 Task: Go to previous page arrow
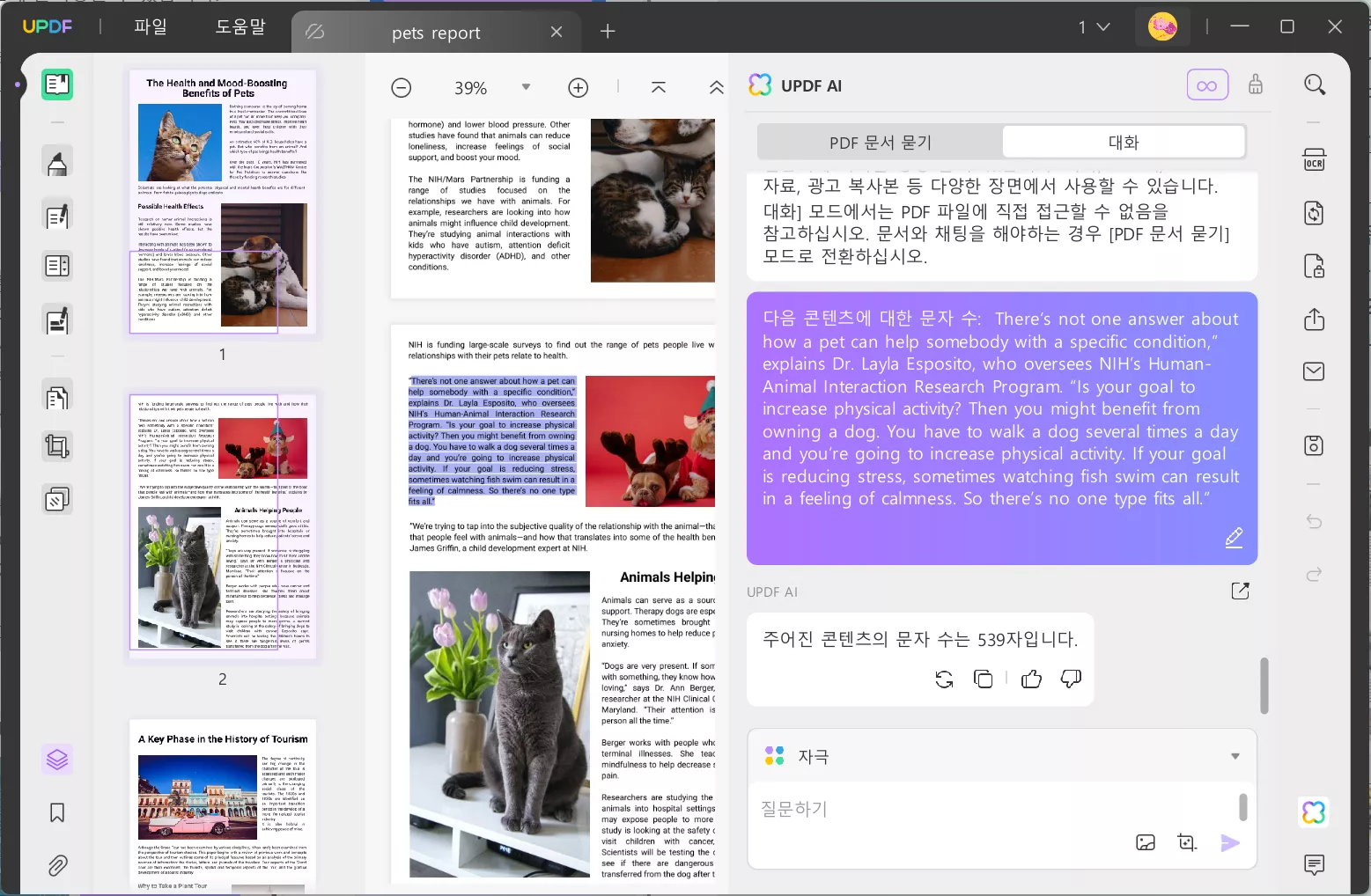(717, 87)
